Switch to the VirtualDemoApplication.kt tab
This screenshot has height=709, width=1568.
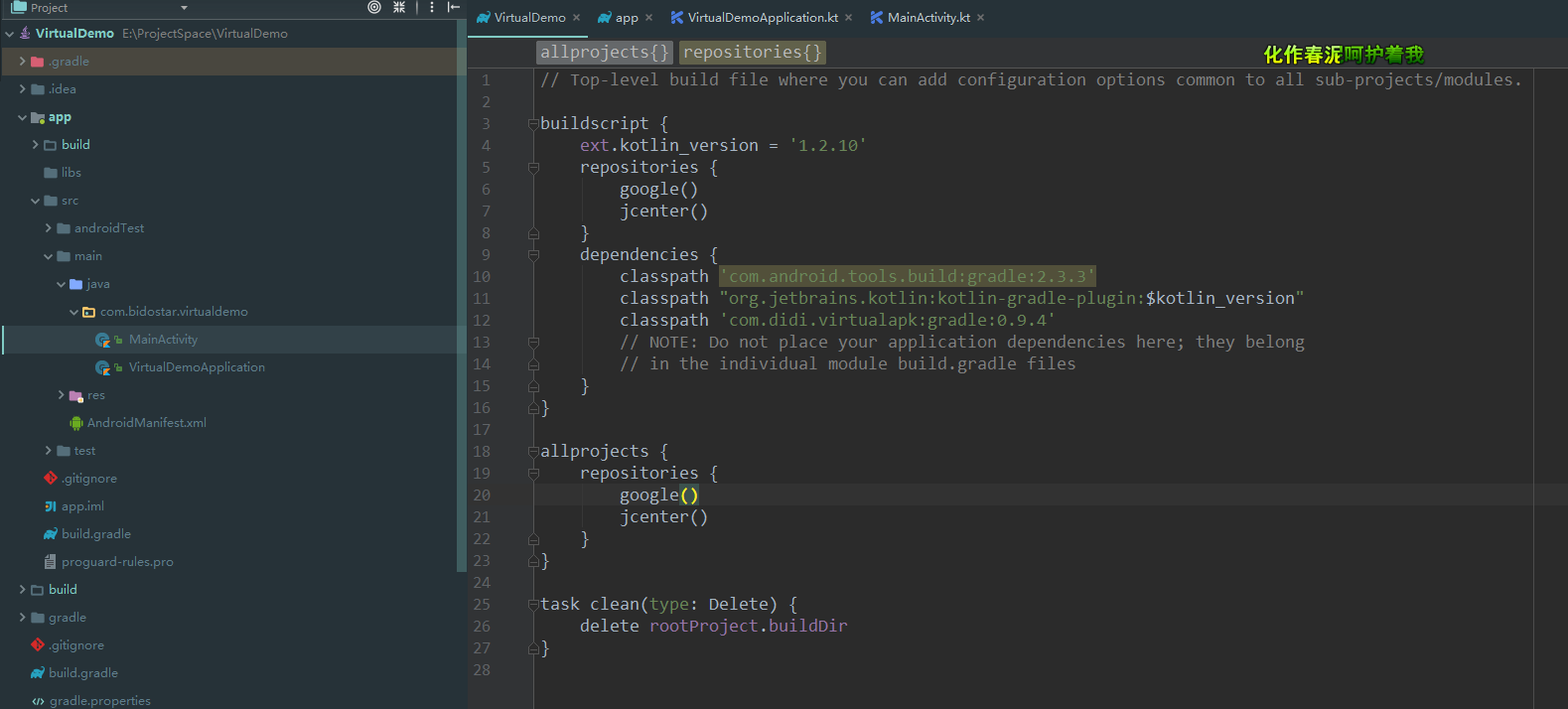tap(763, 18)
